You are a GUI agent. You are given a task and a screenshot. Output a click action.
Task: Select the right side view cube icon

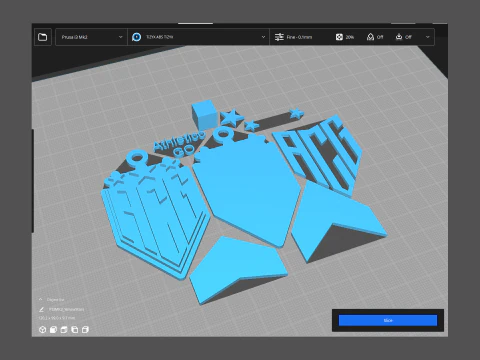click(85, 330)
